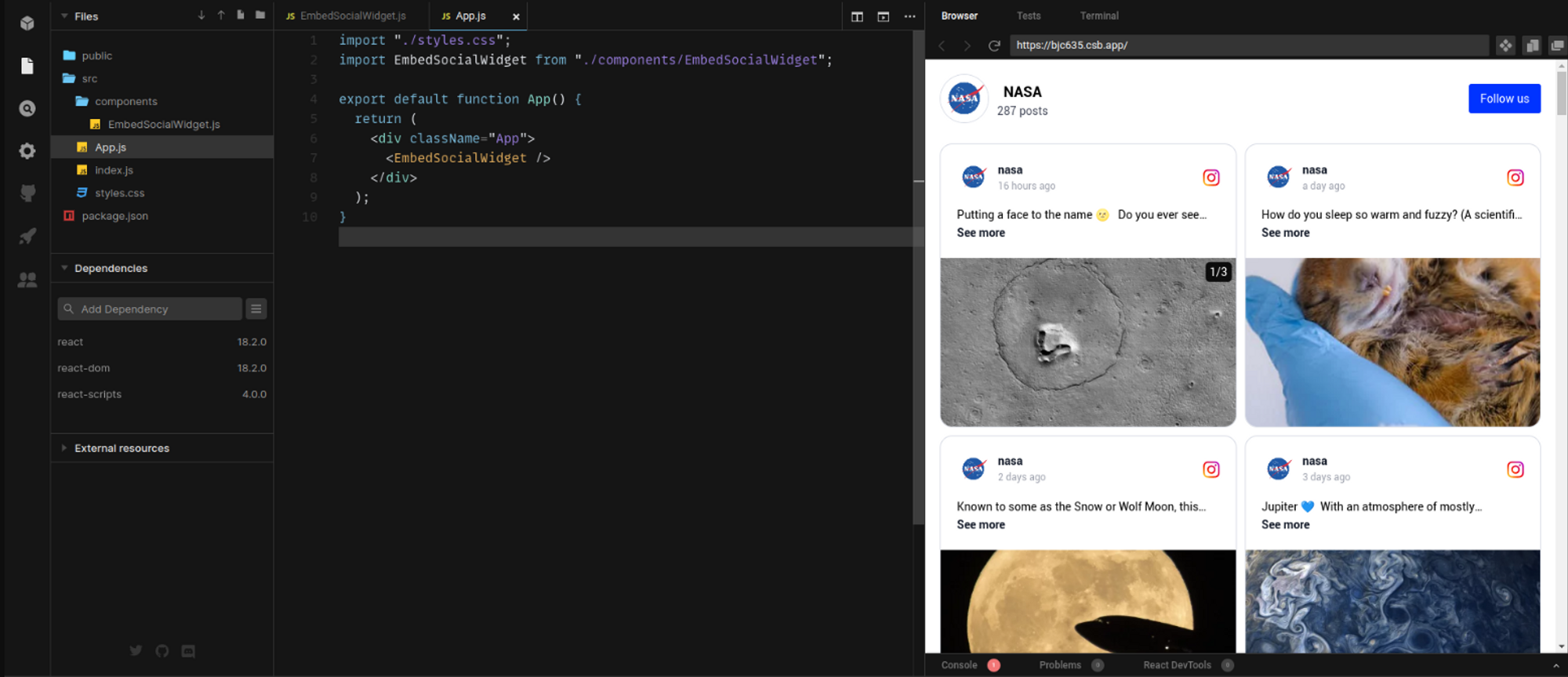Click See more on Wolf Moon post
Screen dimensions: 1568x677
point(981,525)
